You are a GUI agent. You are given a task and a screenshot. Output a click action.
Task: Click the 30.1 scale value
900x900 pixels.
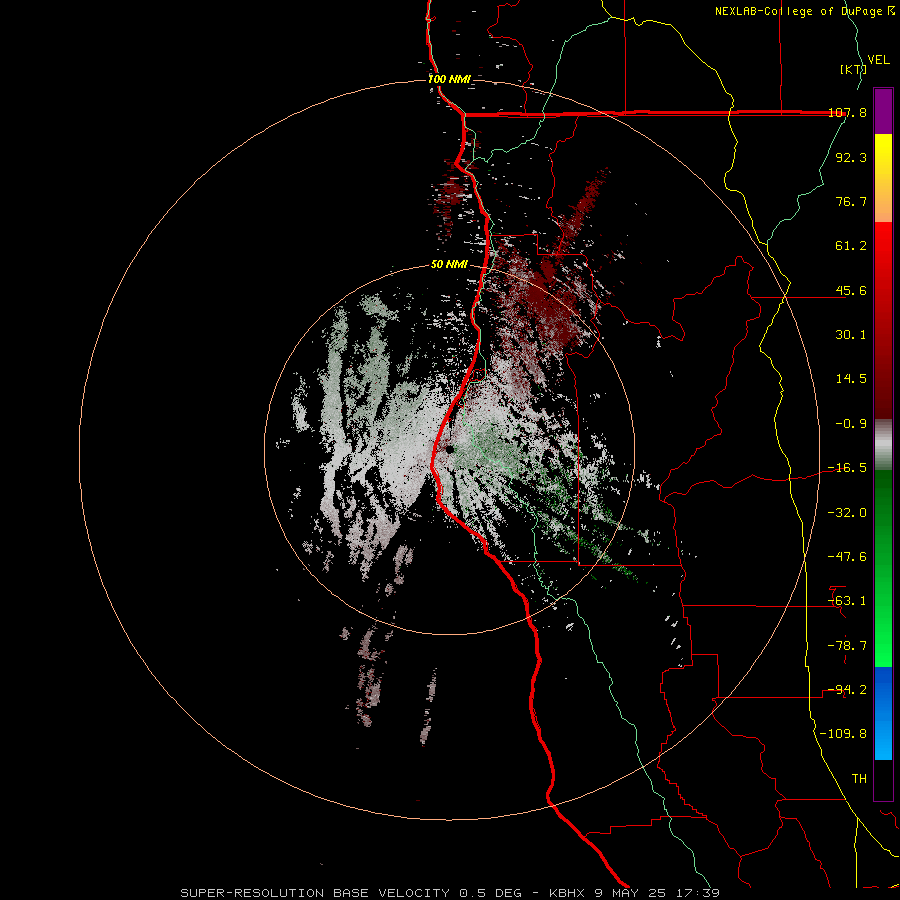click(851, 335)
